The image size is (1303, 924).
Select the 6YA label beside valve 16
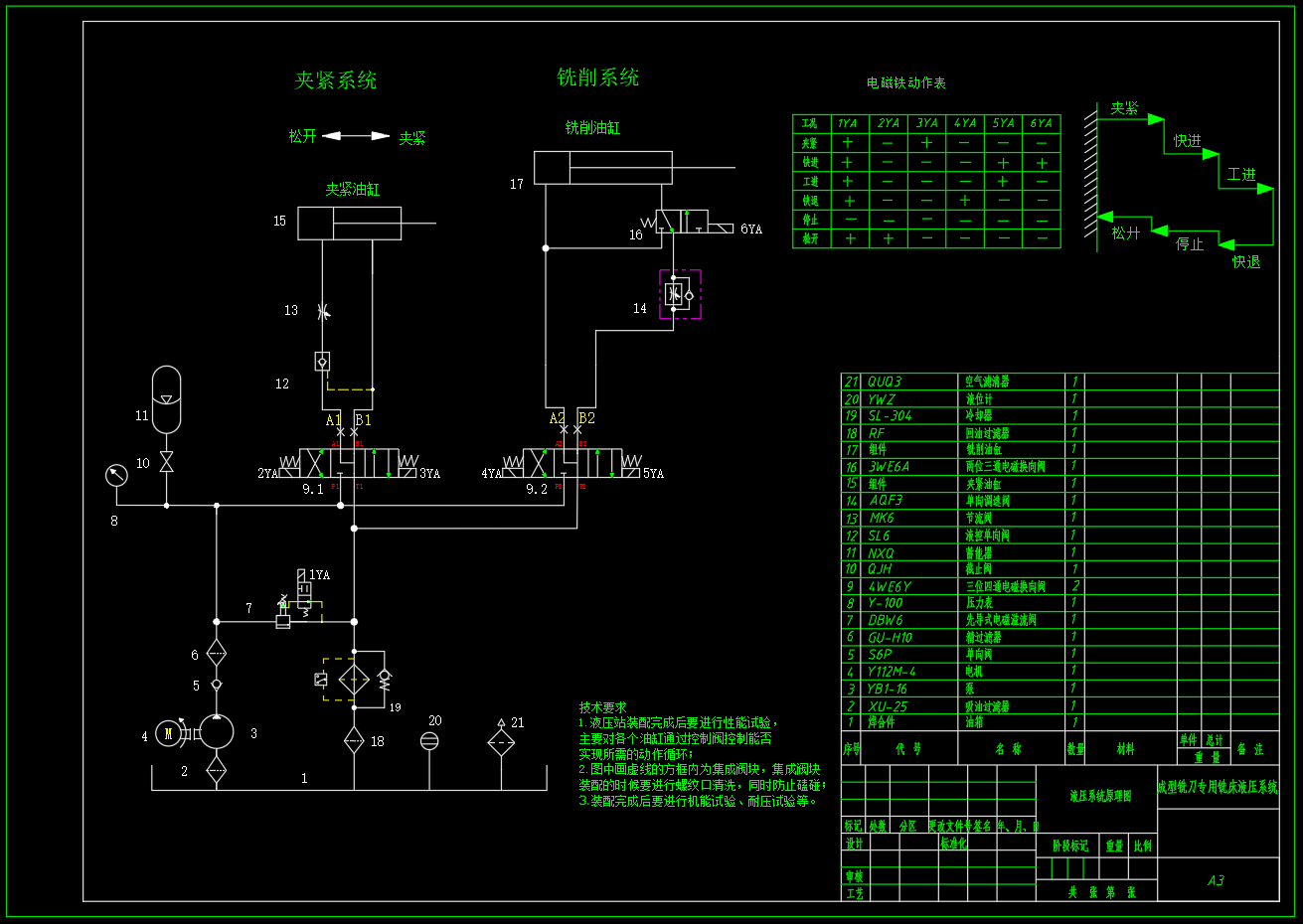click(751, 230)
